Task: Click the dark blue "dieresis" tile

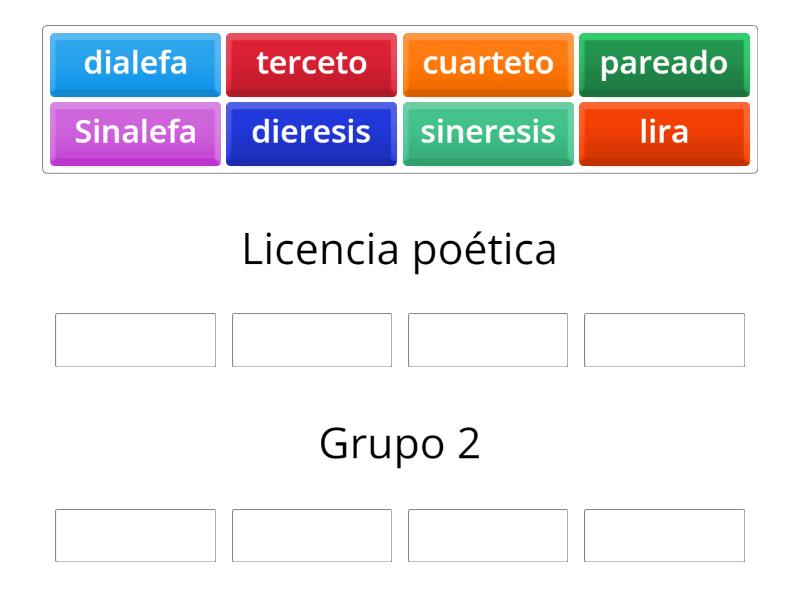Action: (310, 131)
